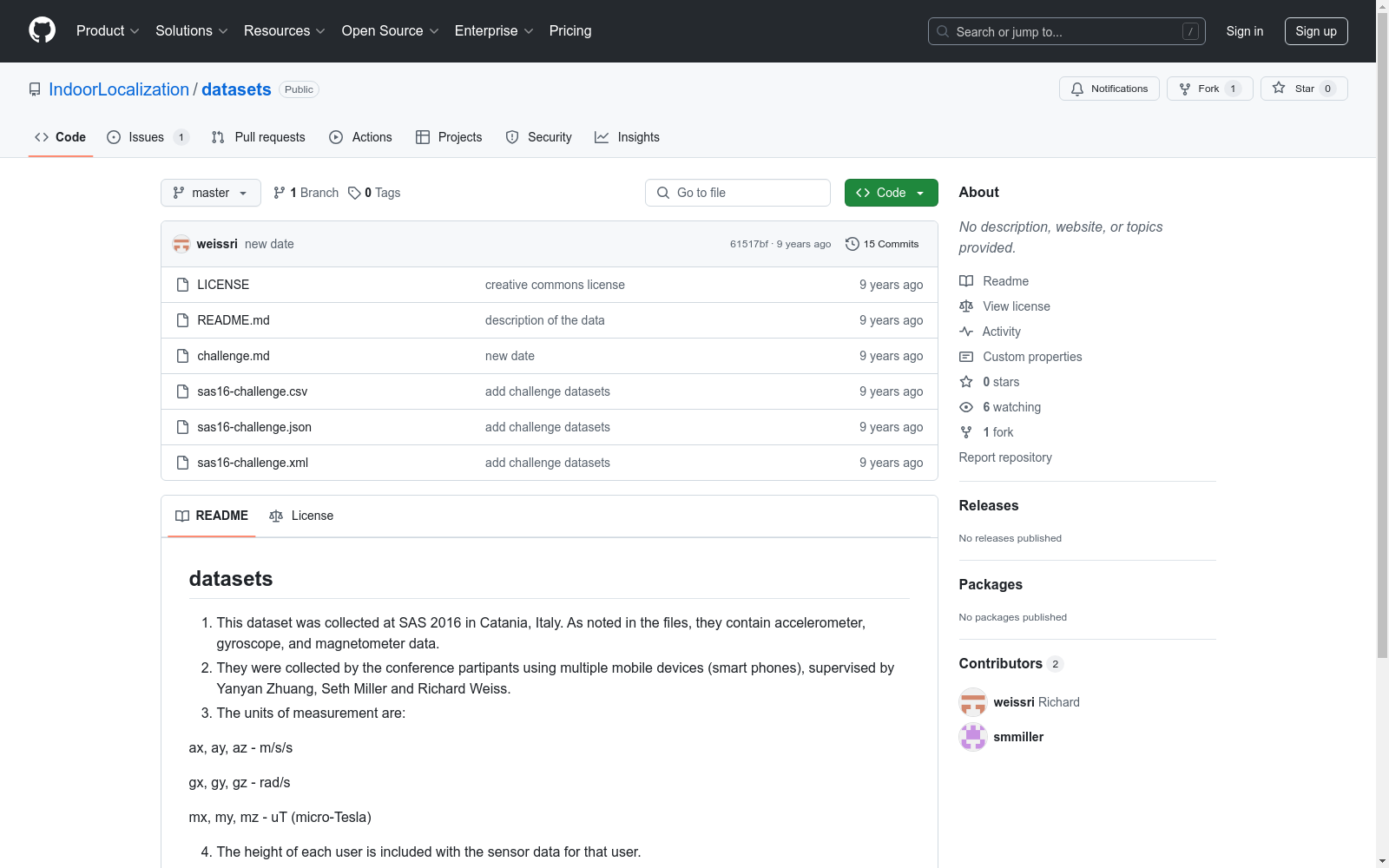Click the pulse icon beside Activity
This screenshot has width=1389, height=868.
tap(966, 332)
